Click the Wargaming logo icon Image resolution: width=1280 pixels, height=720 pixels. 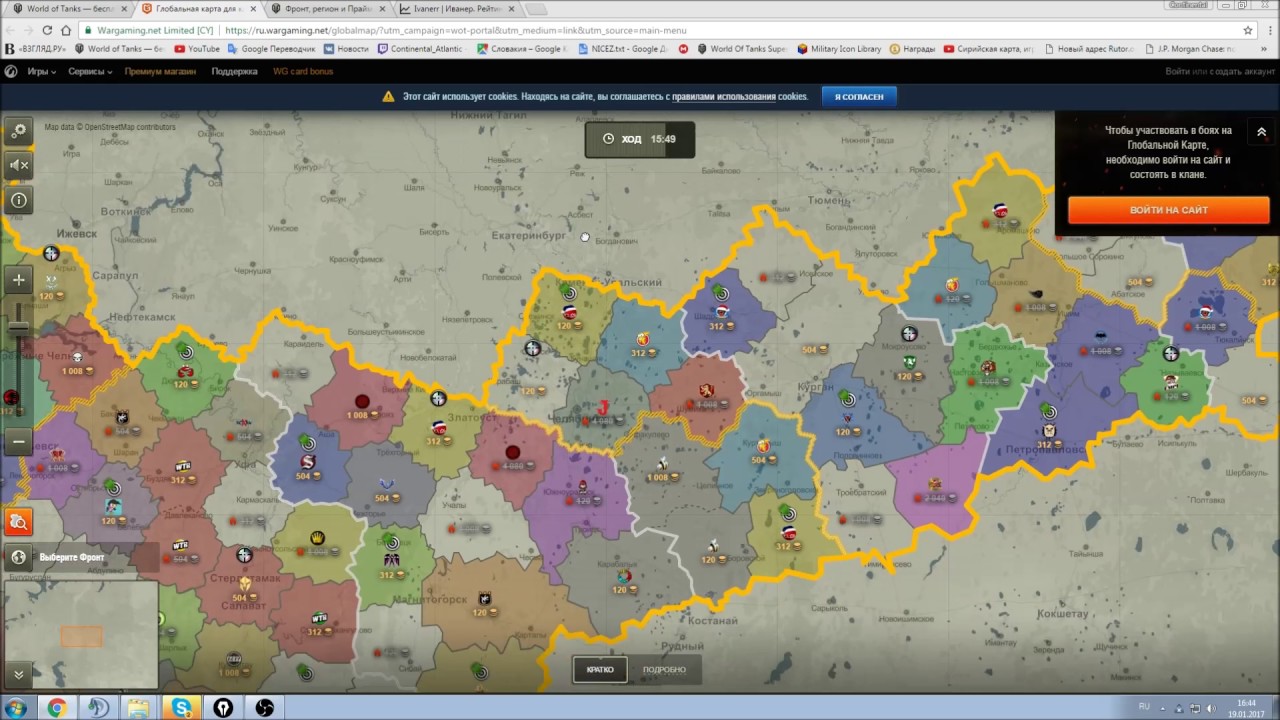11,72
